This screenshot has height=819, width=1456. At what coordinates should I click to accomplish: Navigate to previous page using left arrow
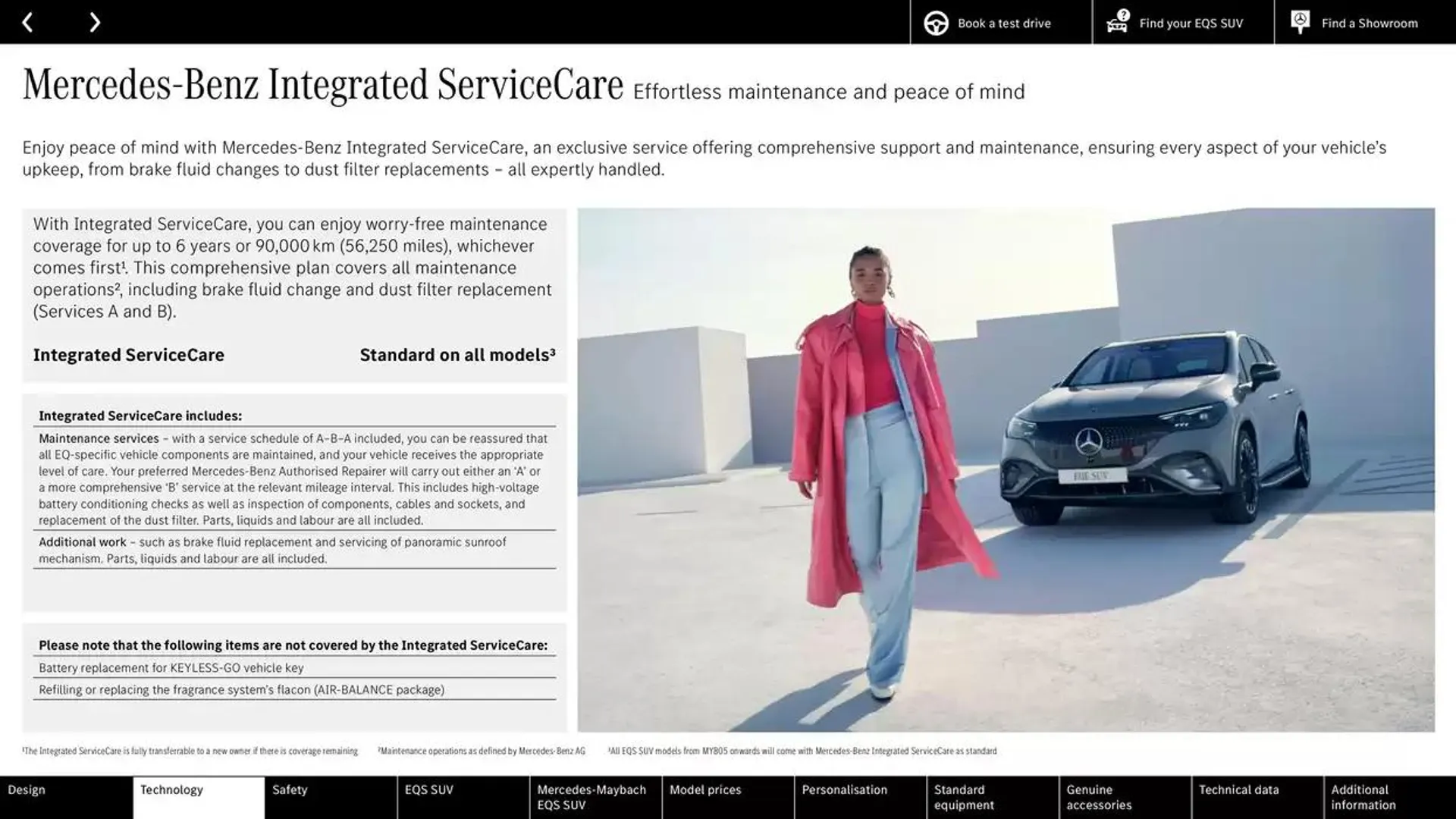(x=26, y=21)
